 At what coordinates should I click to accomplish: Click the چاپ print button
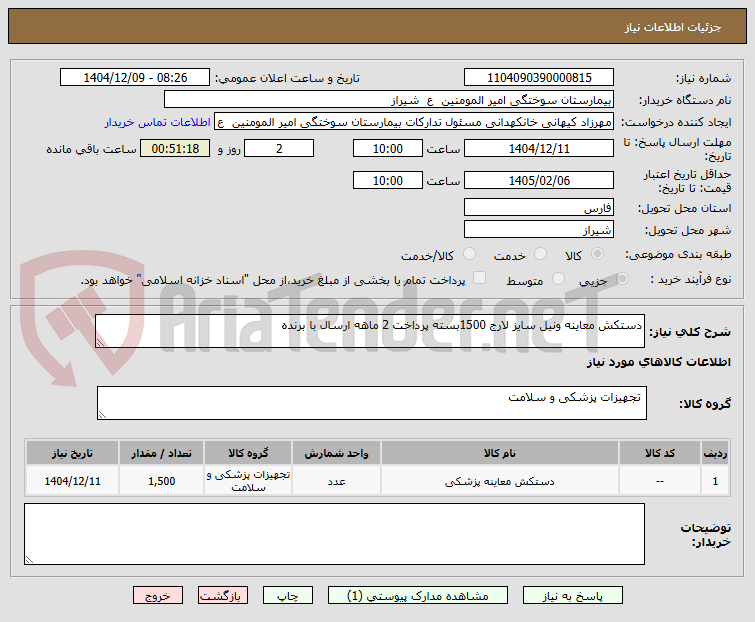(x=287, y=596)
